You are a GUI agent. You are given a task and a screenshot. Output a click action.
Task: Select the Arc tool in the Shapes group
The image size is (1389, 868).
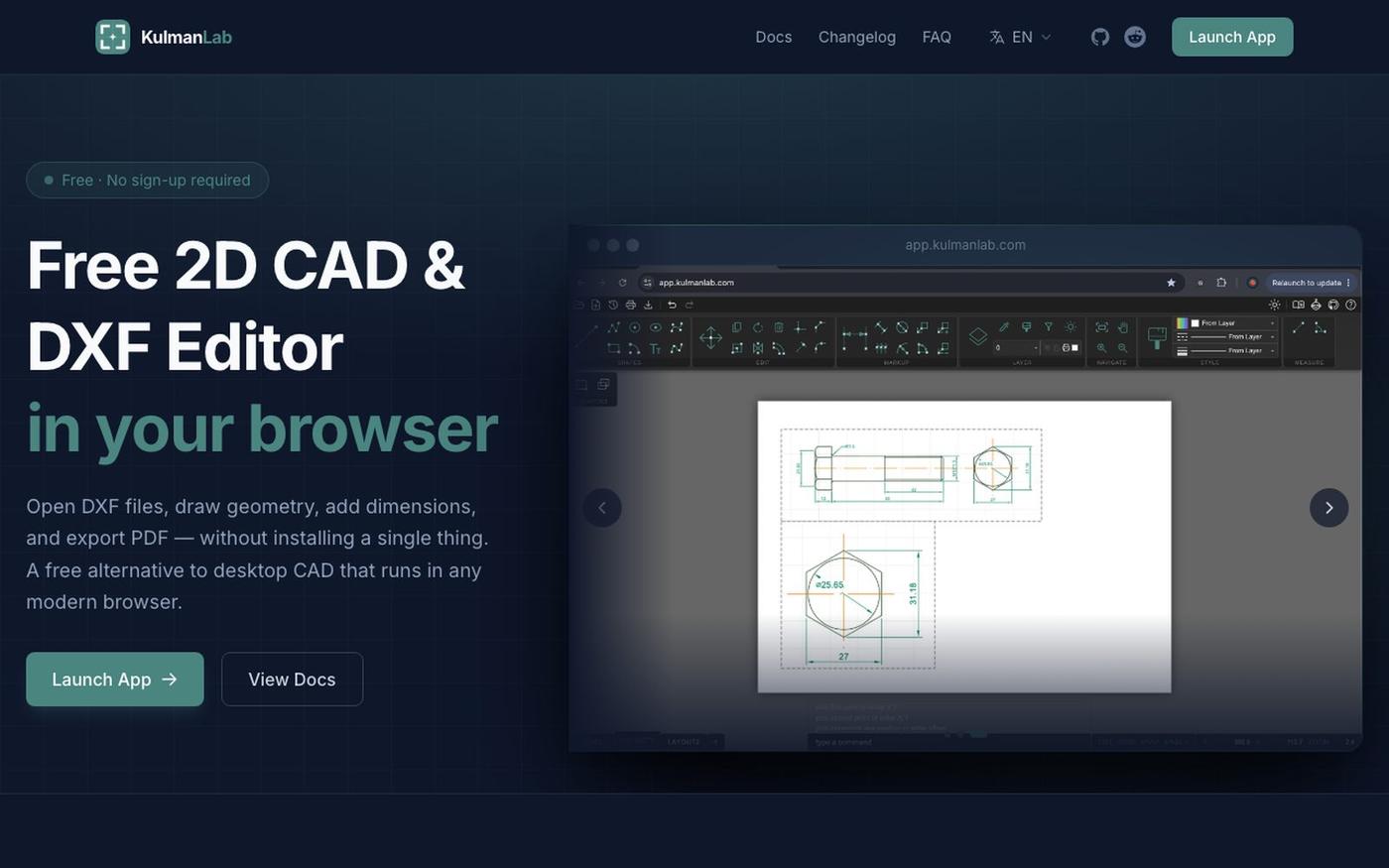pos(634,348)
